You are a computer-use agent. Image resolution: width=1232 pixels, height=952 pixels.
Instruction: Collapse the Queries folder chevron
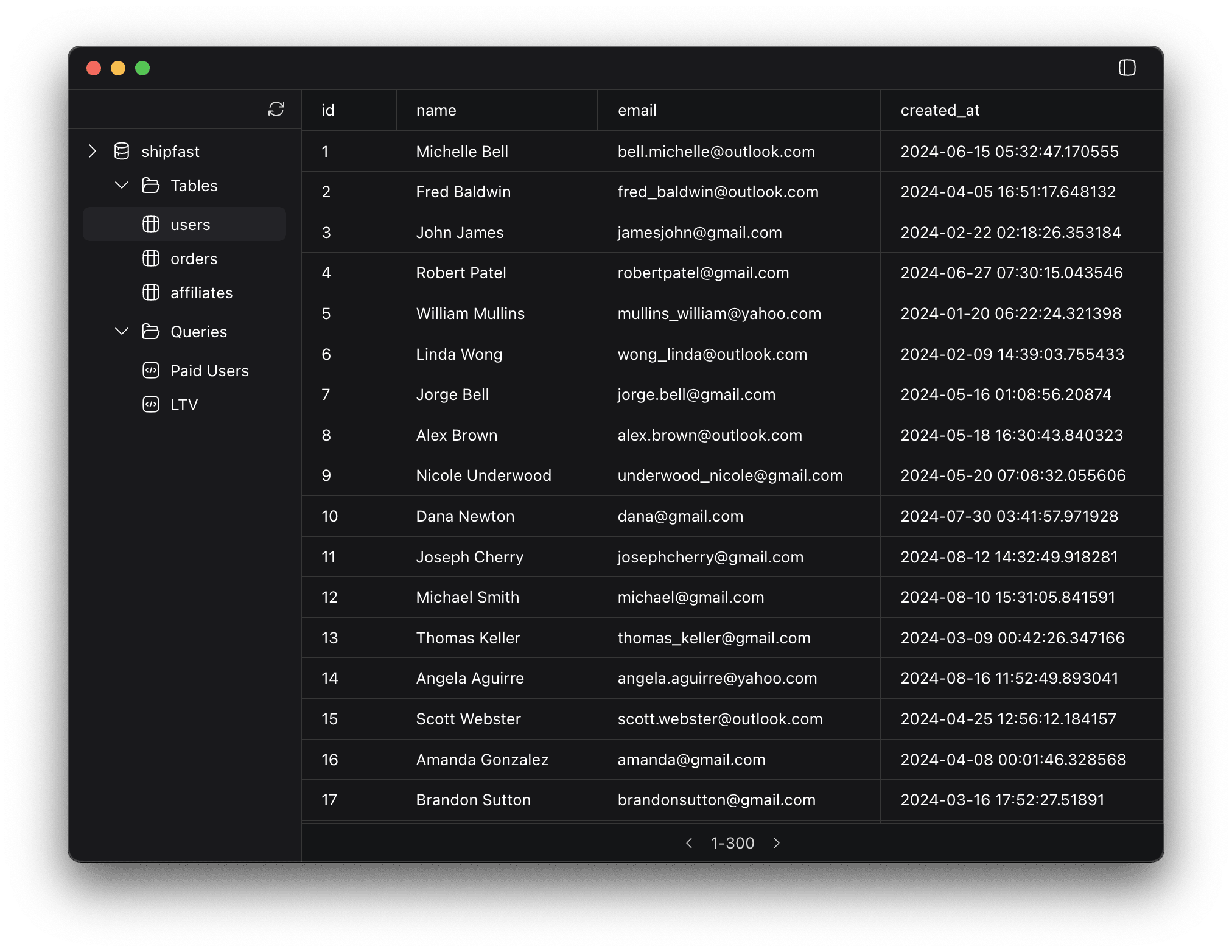pyautogui.click(x=122, y=331)
